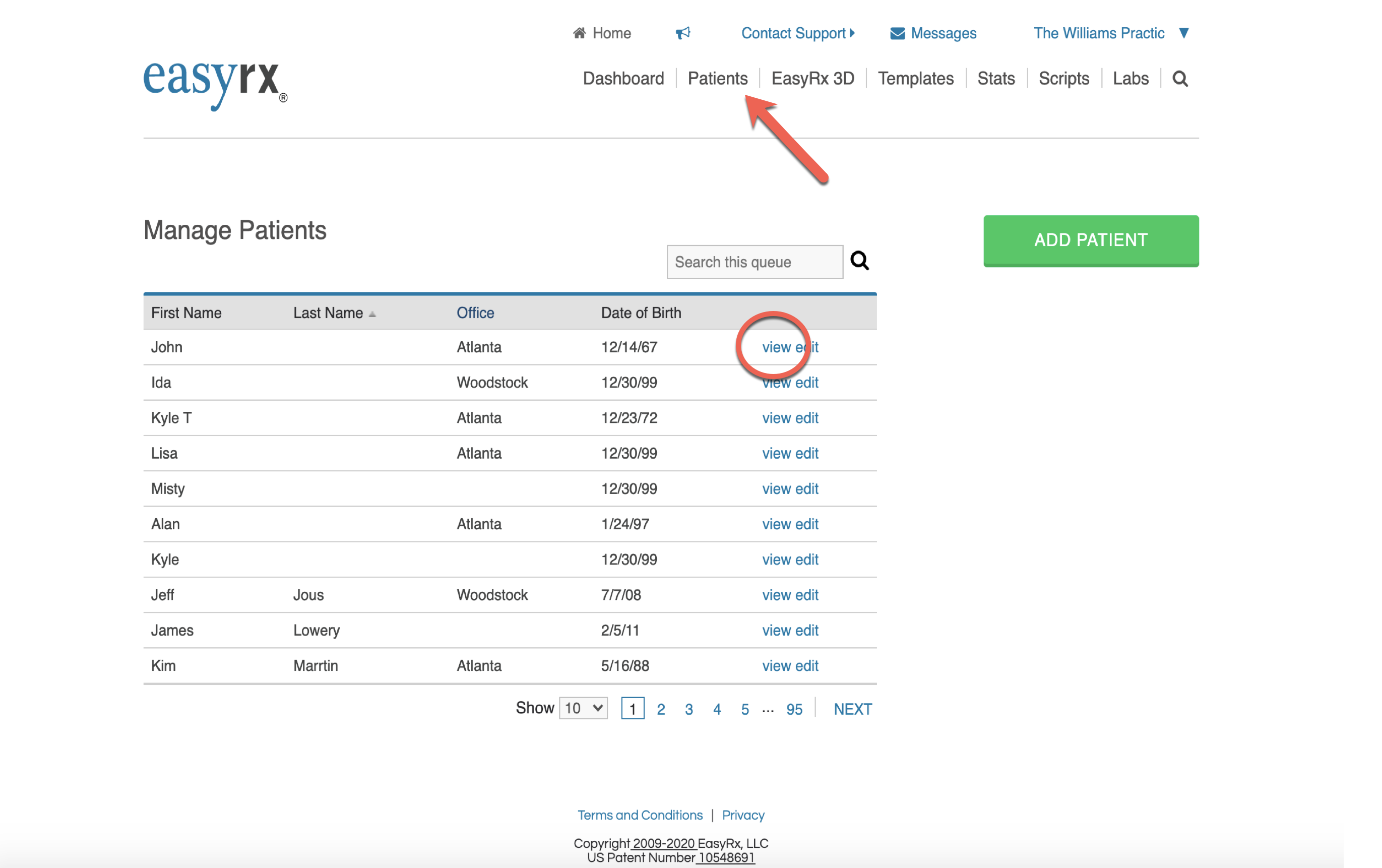
Task: Go to page 95 of patients
Action: (x=794, y=710)
